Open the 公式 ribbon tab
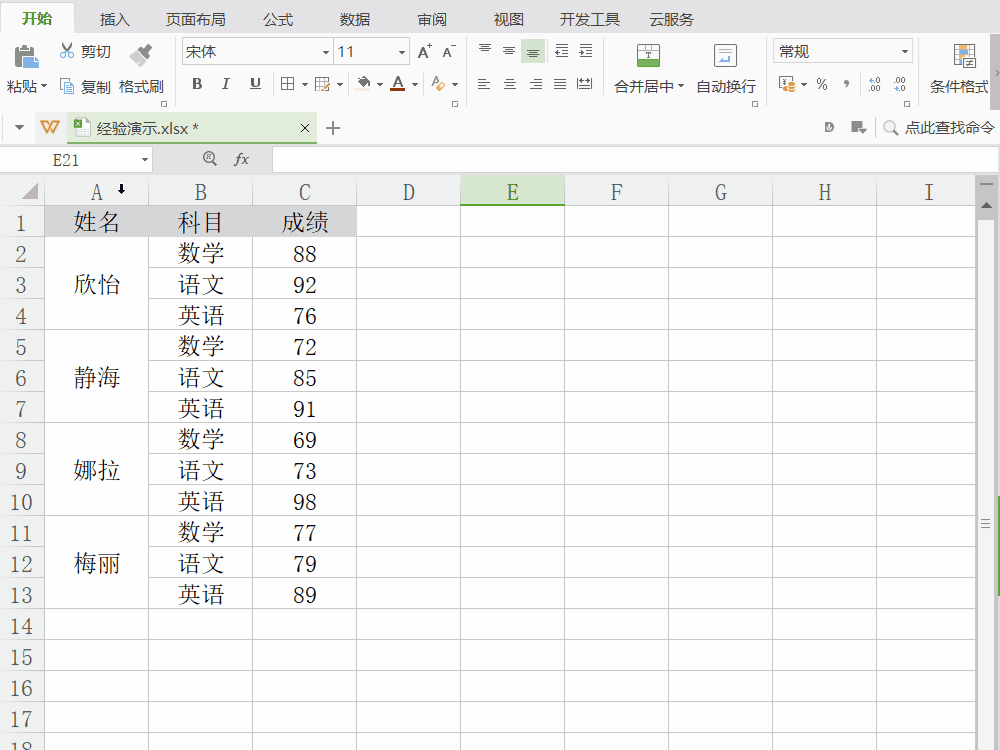This screenshot has height=750, width=1000. [278, 20]
